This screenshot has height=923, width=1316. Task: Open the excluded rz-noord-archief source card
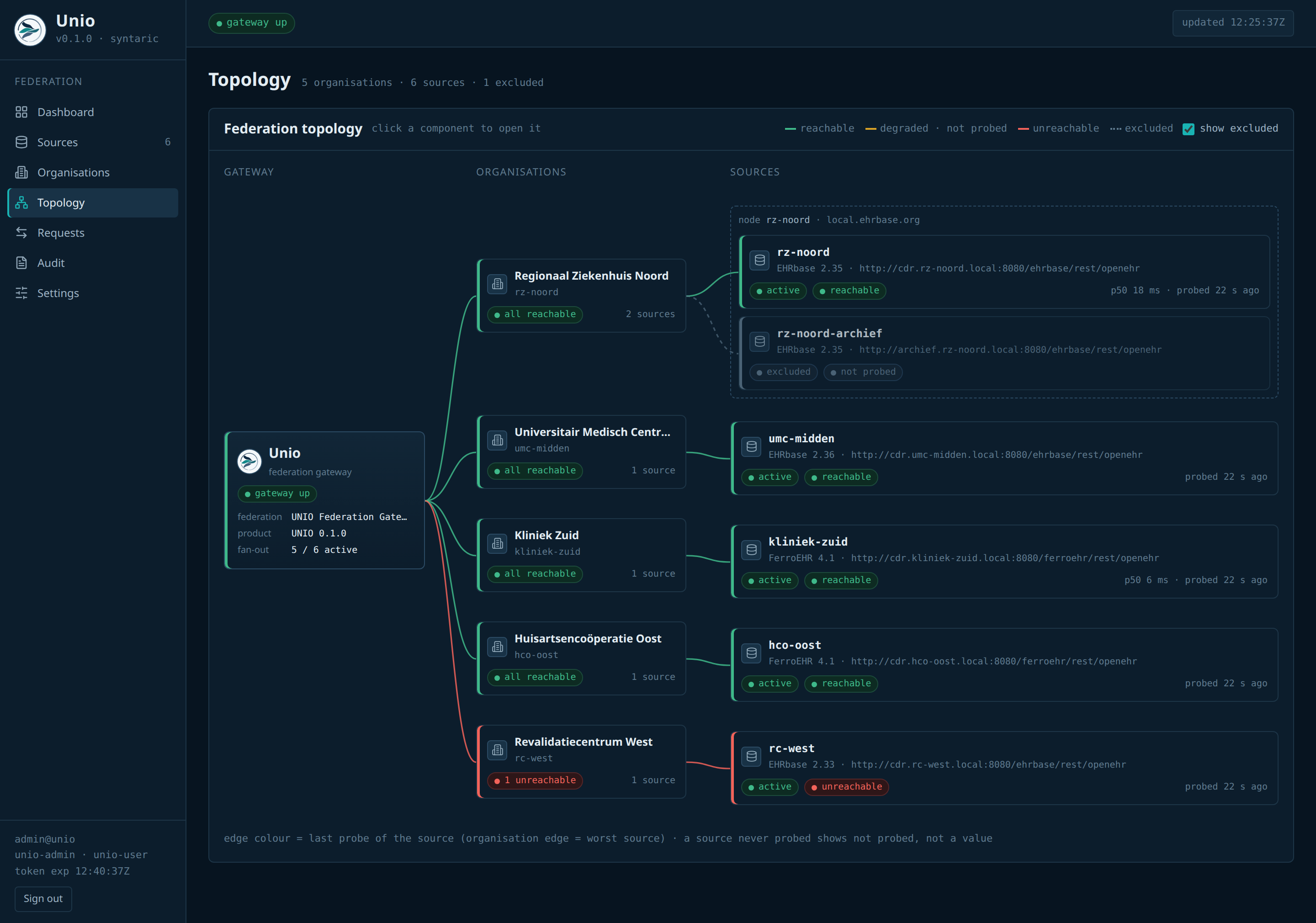click(1005, 353)
